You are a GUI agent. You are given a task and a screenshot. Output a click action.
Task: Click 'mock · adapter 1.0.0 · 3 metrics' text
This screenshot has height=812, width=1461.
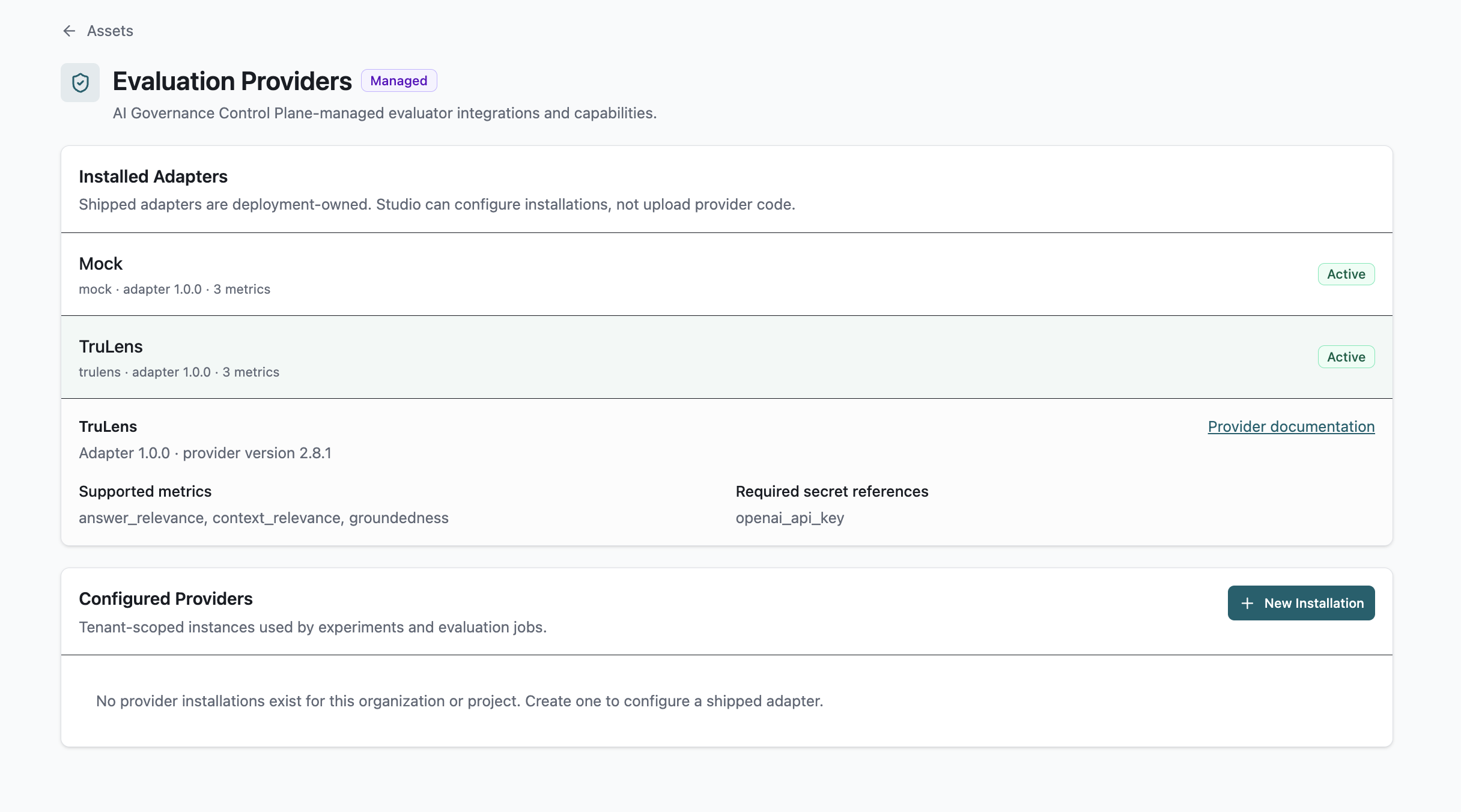click(175, 289)
